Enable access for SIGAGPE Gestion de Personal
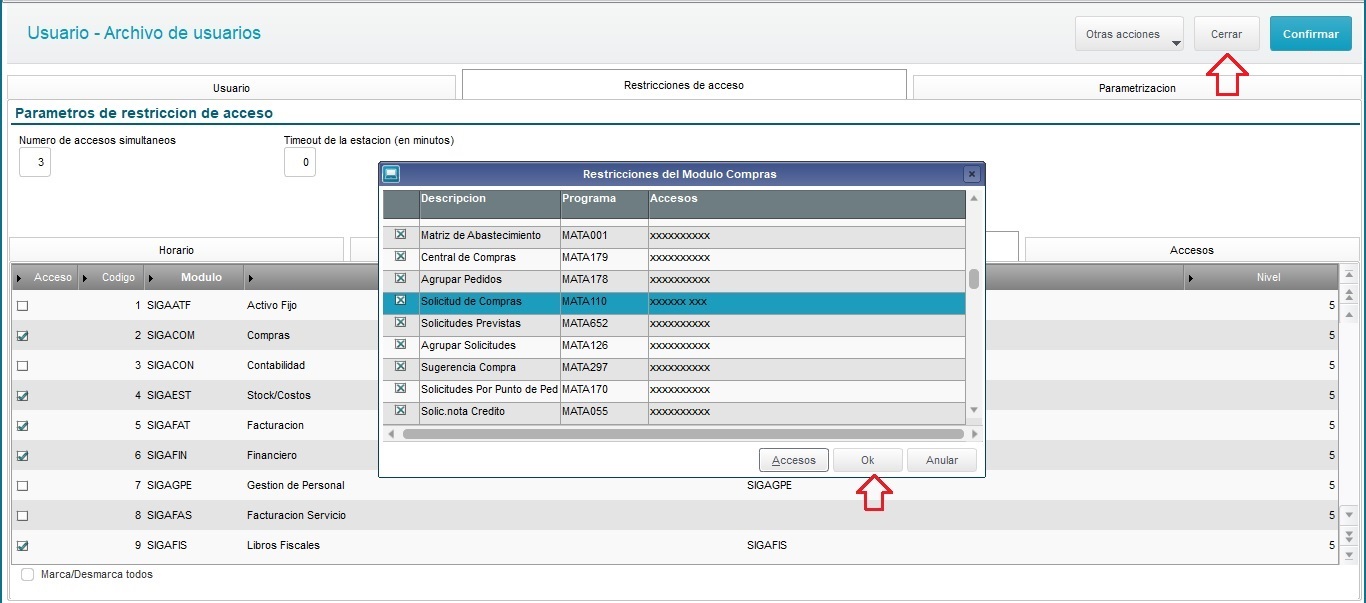Viewport: 1366px width, 603px height. (x=22, y=485)
